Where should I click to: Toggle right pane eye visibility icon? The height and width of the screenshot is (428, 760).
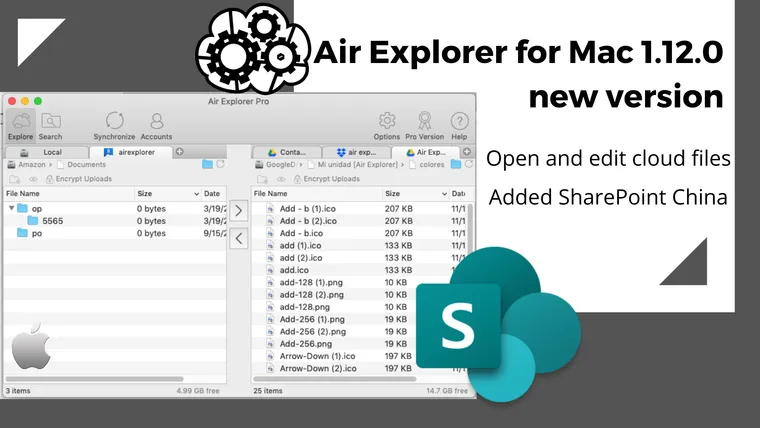pyautogui.click(x=281, y=179)
